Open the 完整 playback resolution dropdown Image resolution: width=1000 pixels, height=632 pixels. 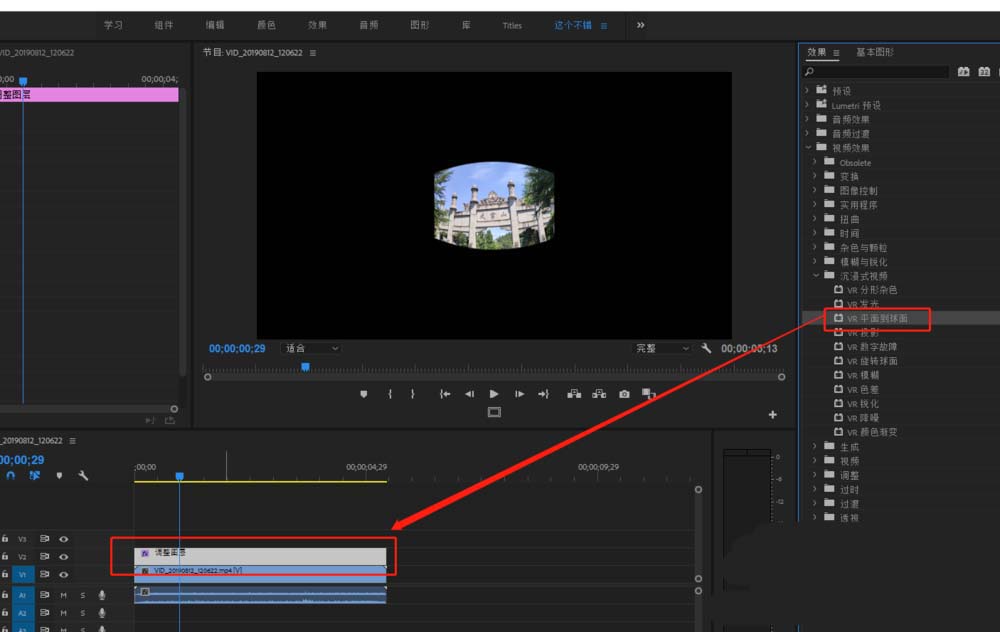coord(662,348)
